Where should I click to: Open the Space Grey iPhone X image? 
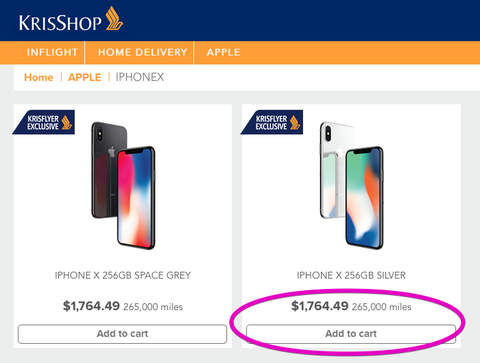pos(123,185)
